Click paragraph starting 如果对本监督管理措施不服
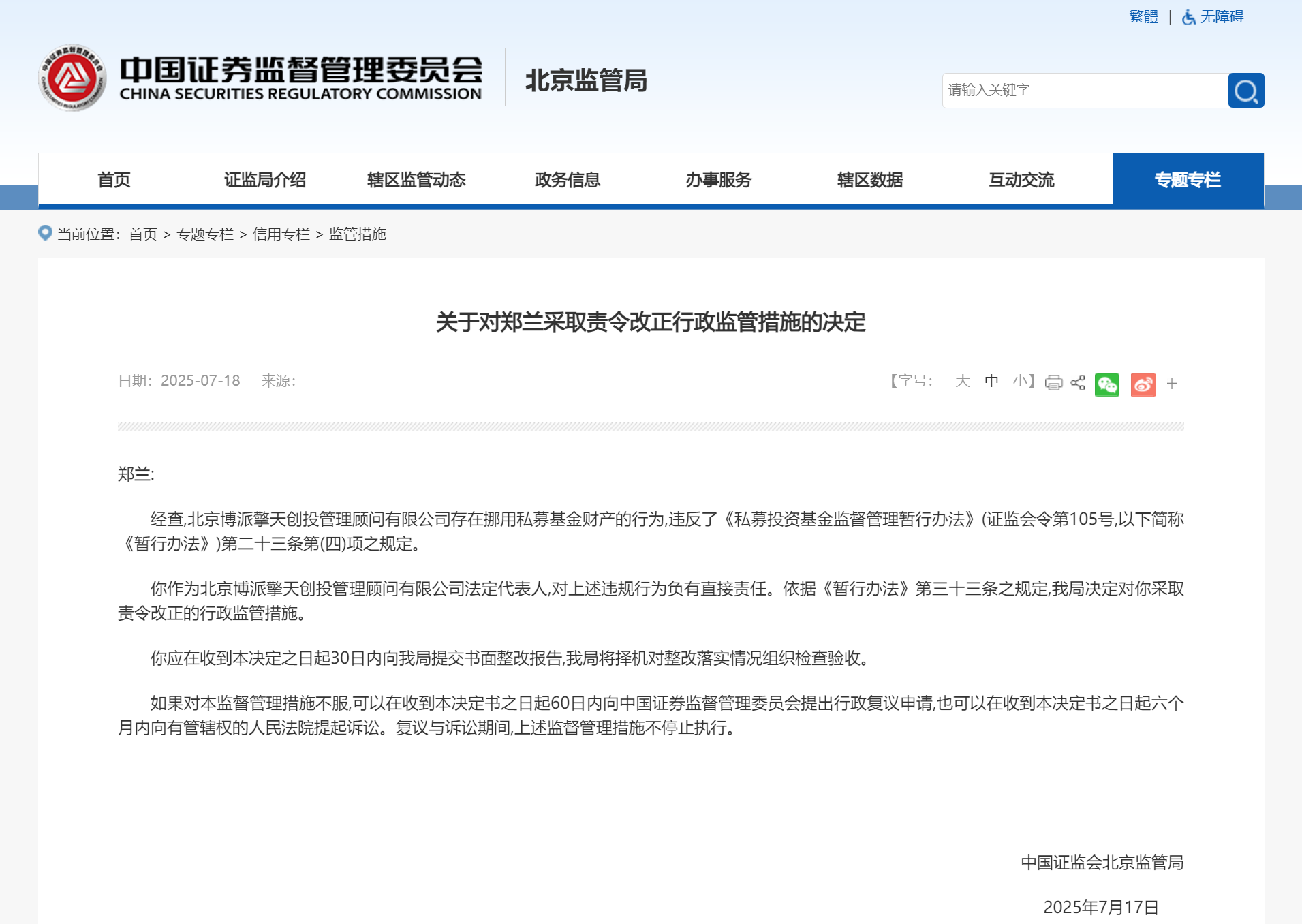This screenshot has height=924, width=1302. point(651,715)
